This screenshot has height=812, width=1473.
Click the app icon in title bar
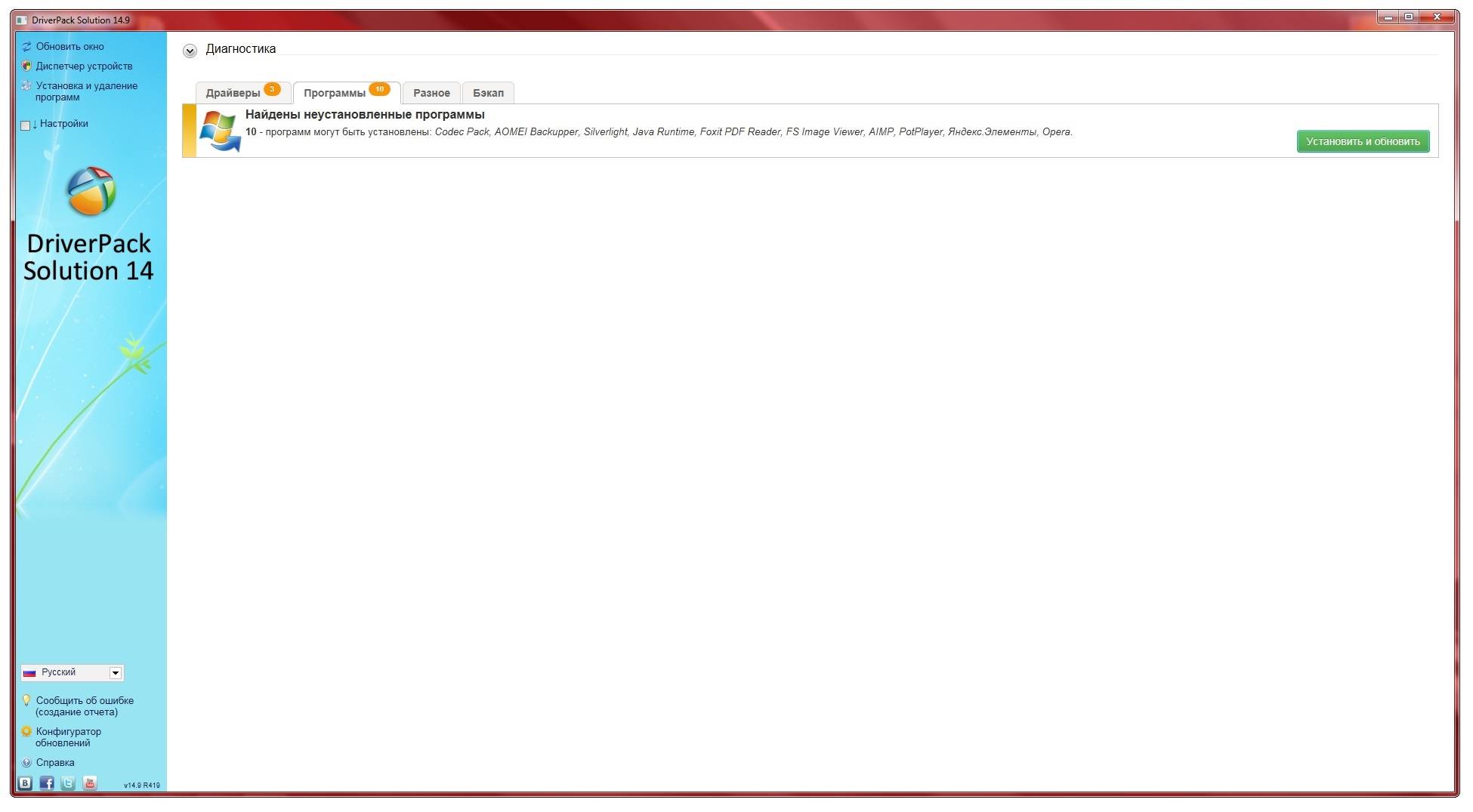click(x=21, y=20)
